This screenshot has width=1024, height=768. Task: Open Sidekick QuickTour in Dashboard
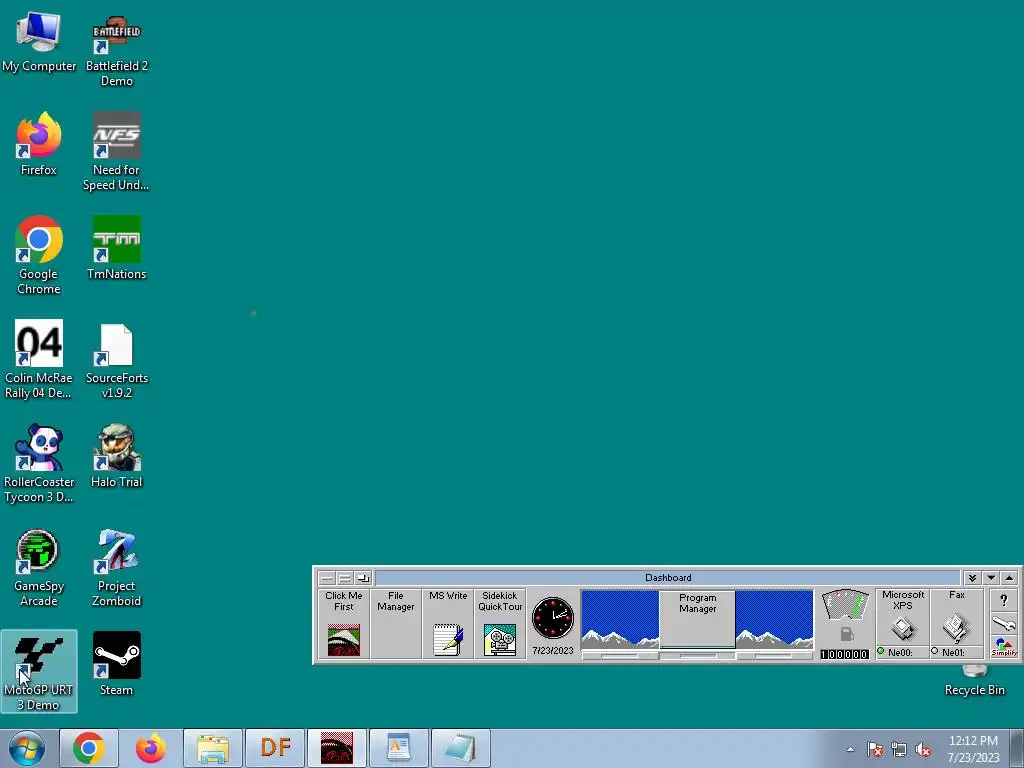(500, 624)
